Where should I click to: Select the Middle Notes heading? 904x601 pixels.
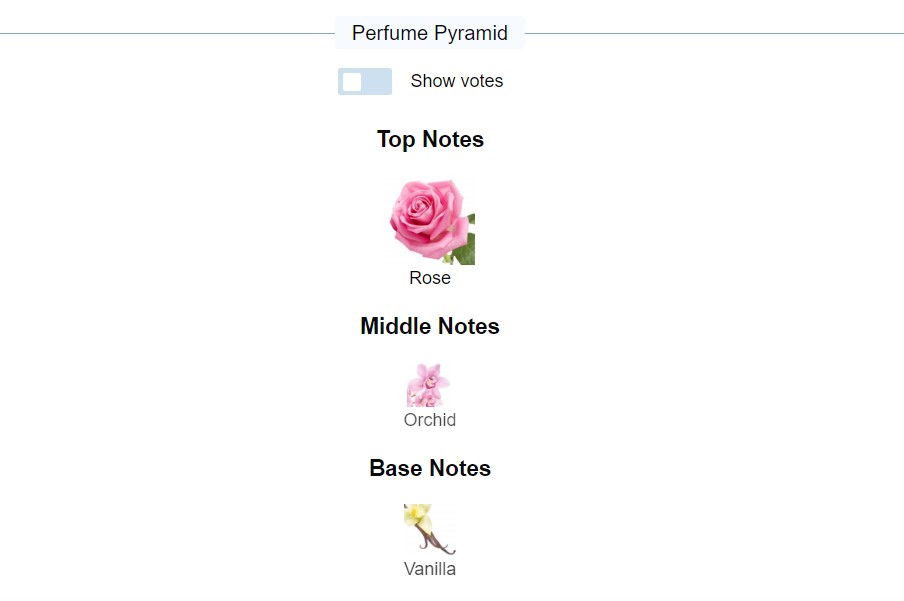point(430,326)
